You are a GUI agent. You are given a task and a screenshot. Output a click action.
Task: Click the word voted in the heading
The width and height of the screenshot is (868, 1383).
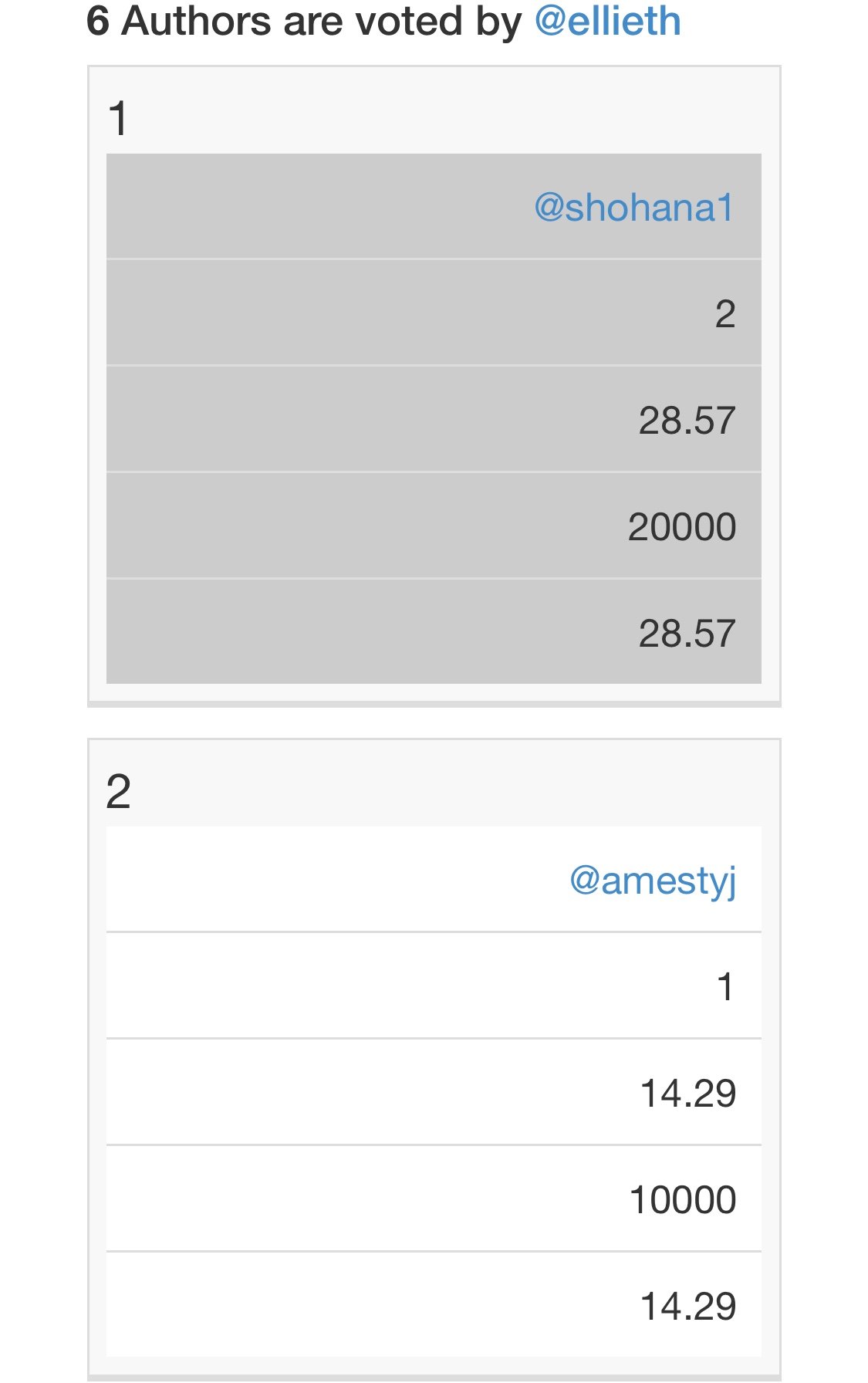coord(407,21)
